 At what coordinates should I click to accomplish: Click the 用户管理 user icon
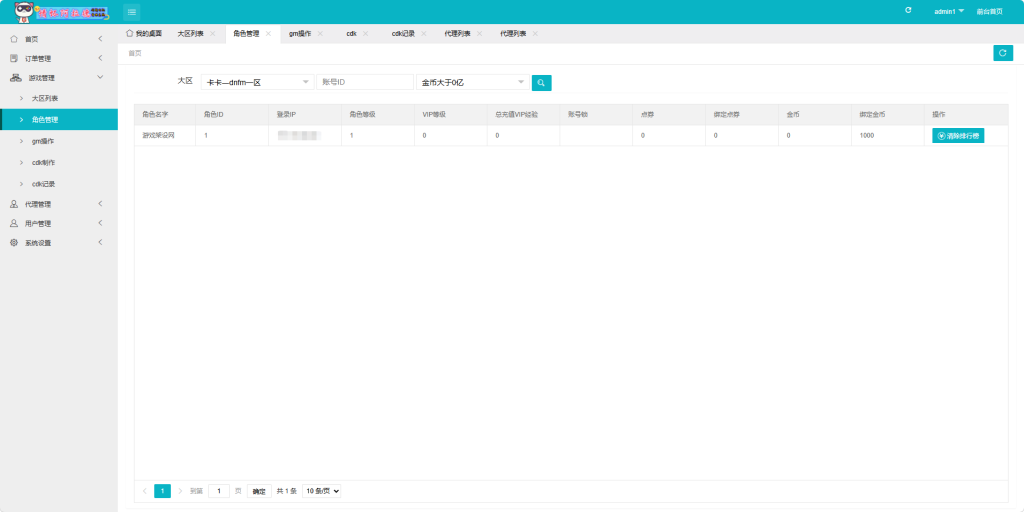tap(14, 223)
